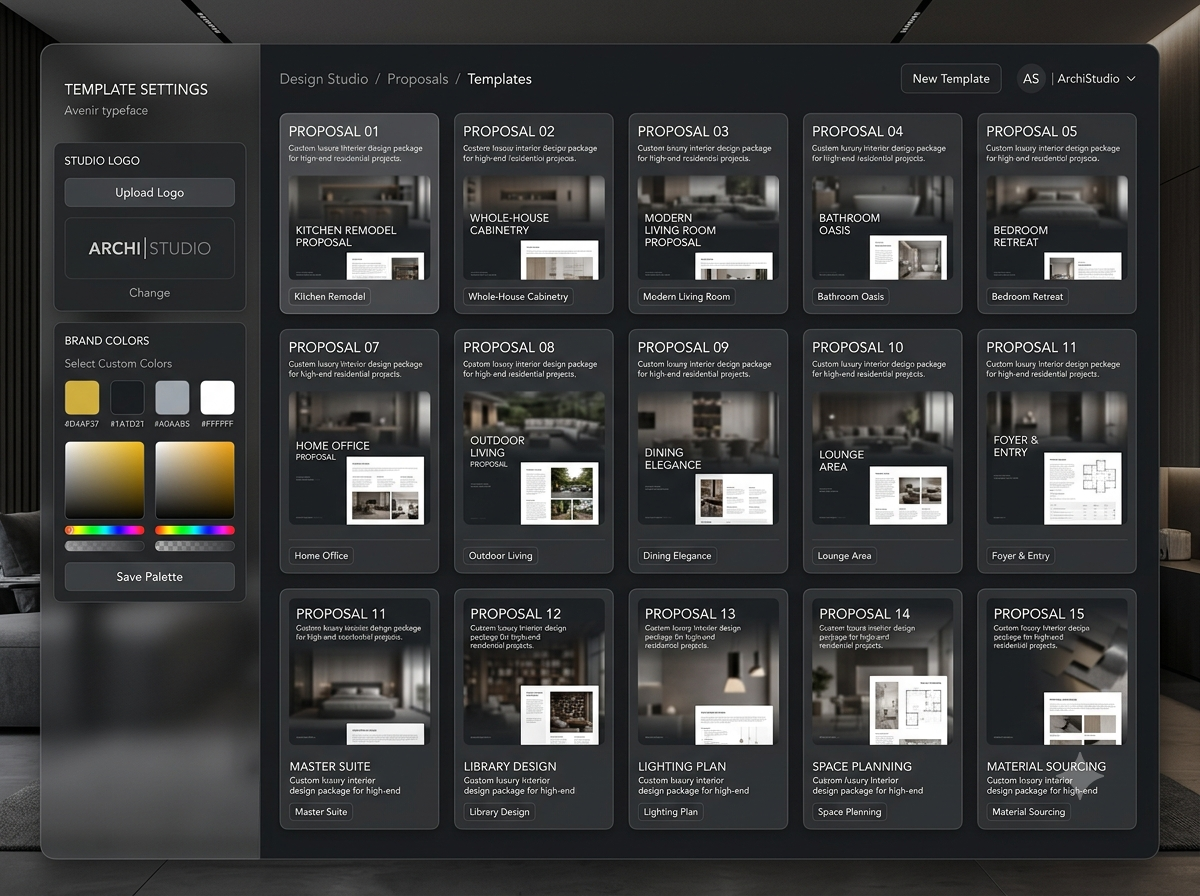Navigate to Proposals breadcrumb
The image size is (1200, 896).
418,79
